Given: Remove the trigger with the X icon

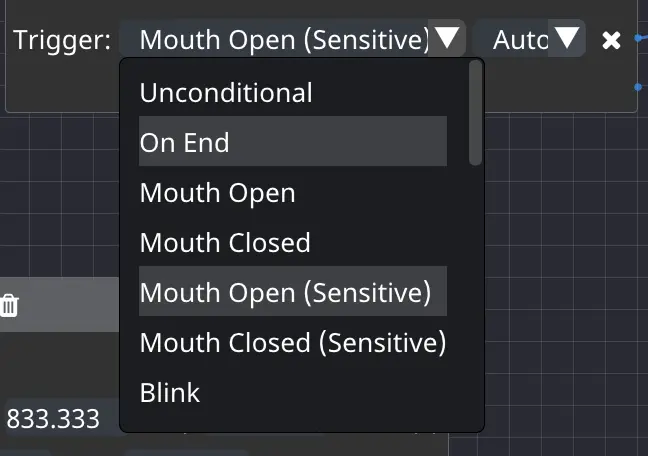Looking at the screenshot, I should tap(611, 41).
